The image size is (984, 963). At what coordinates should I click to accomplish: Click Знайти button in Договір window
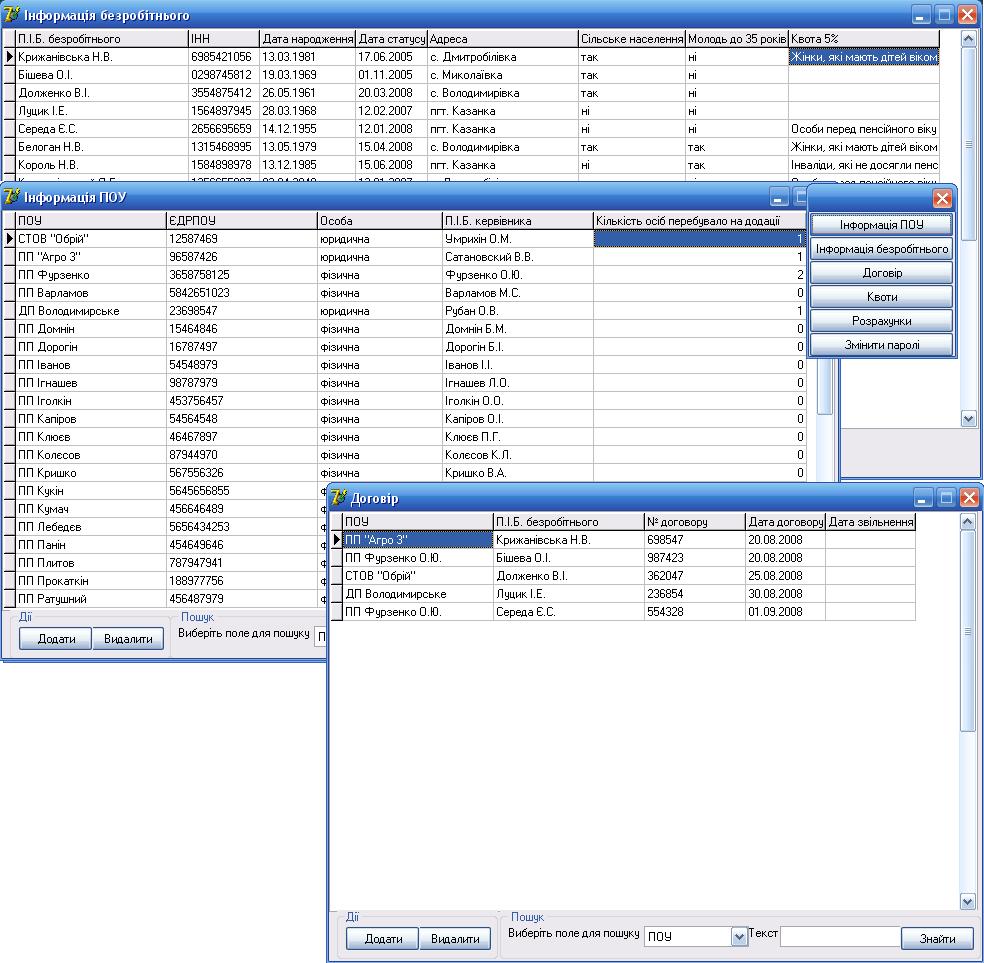[x=937, y=938]
